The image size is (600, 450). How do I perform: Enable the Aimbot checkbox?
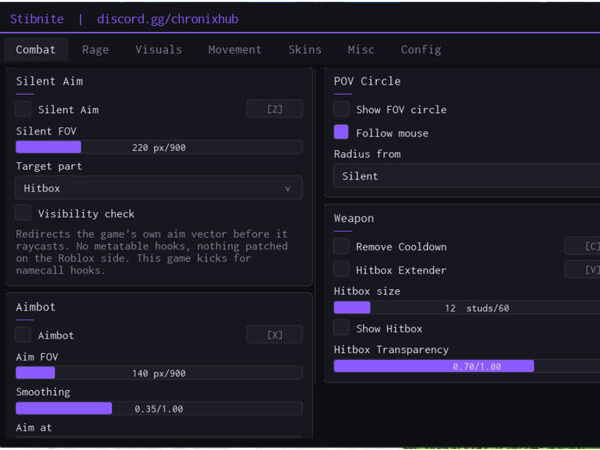23,335
